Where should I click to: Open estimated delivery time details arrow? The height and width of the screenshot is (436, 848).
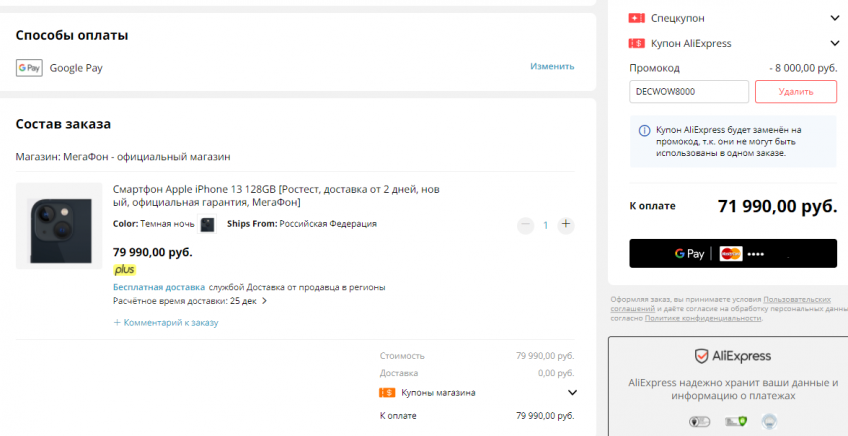click(x=264, y=301)
